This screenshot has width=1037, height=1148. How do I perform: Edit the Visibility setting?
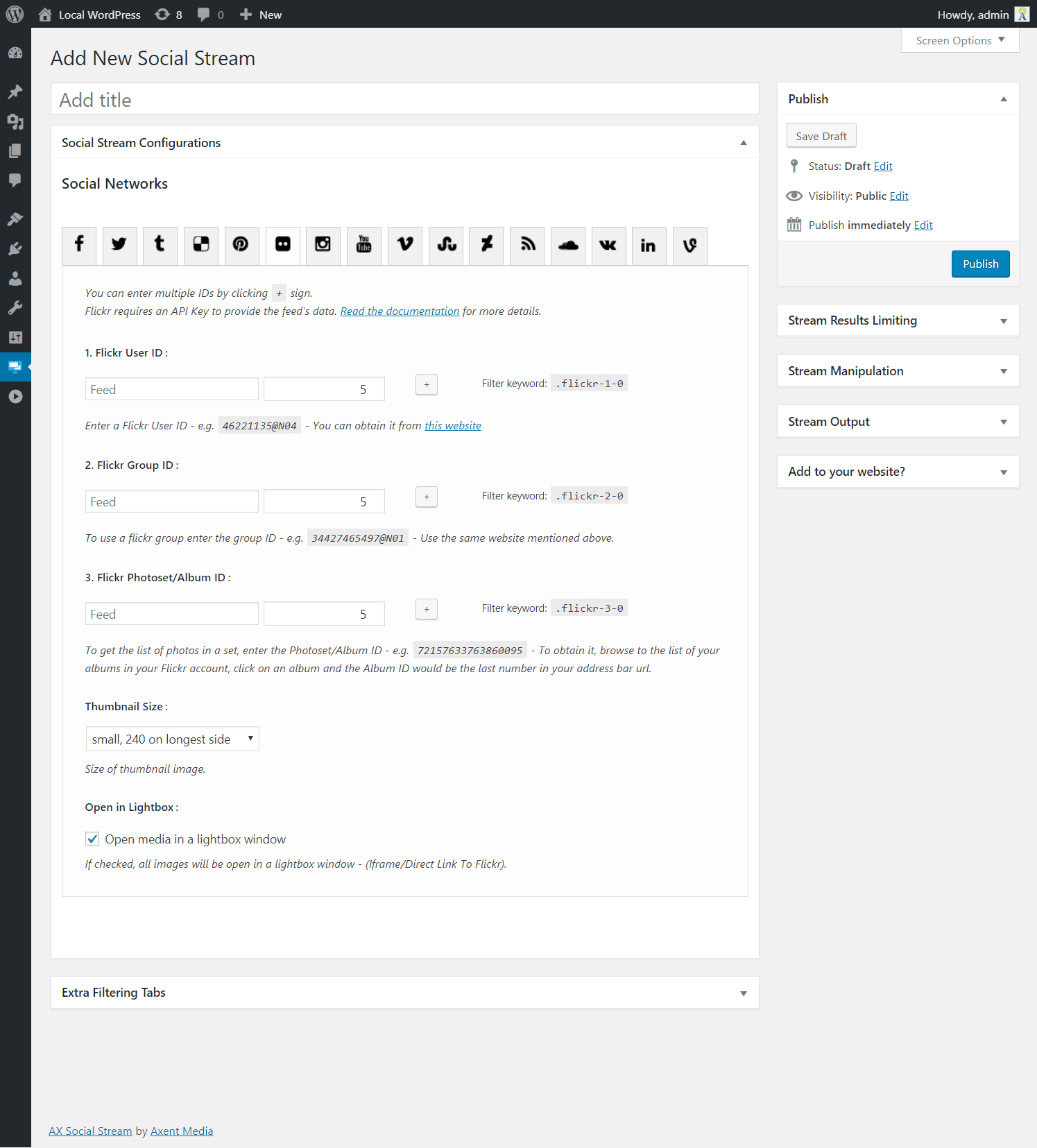(899, 196)
